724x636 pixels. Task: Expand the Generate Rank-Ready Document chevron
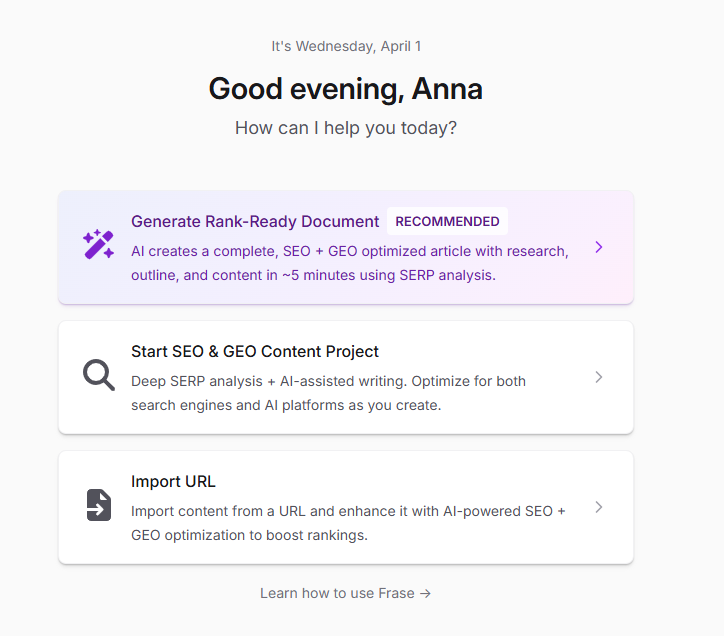[x=598, y=247]
